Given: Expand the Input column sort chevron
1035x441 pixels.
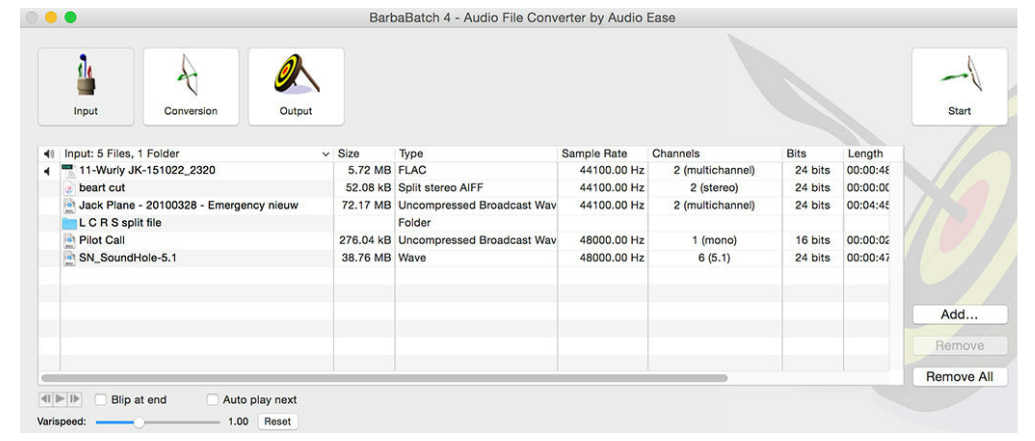Looking at the screenshot, I should point(325,154).
